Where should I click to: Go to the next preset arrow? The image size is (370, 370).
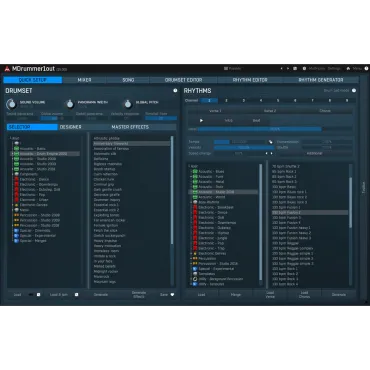coord(288,68)
